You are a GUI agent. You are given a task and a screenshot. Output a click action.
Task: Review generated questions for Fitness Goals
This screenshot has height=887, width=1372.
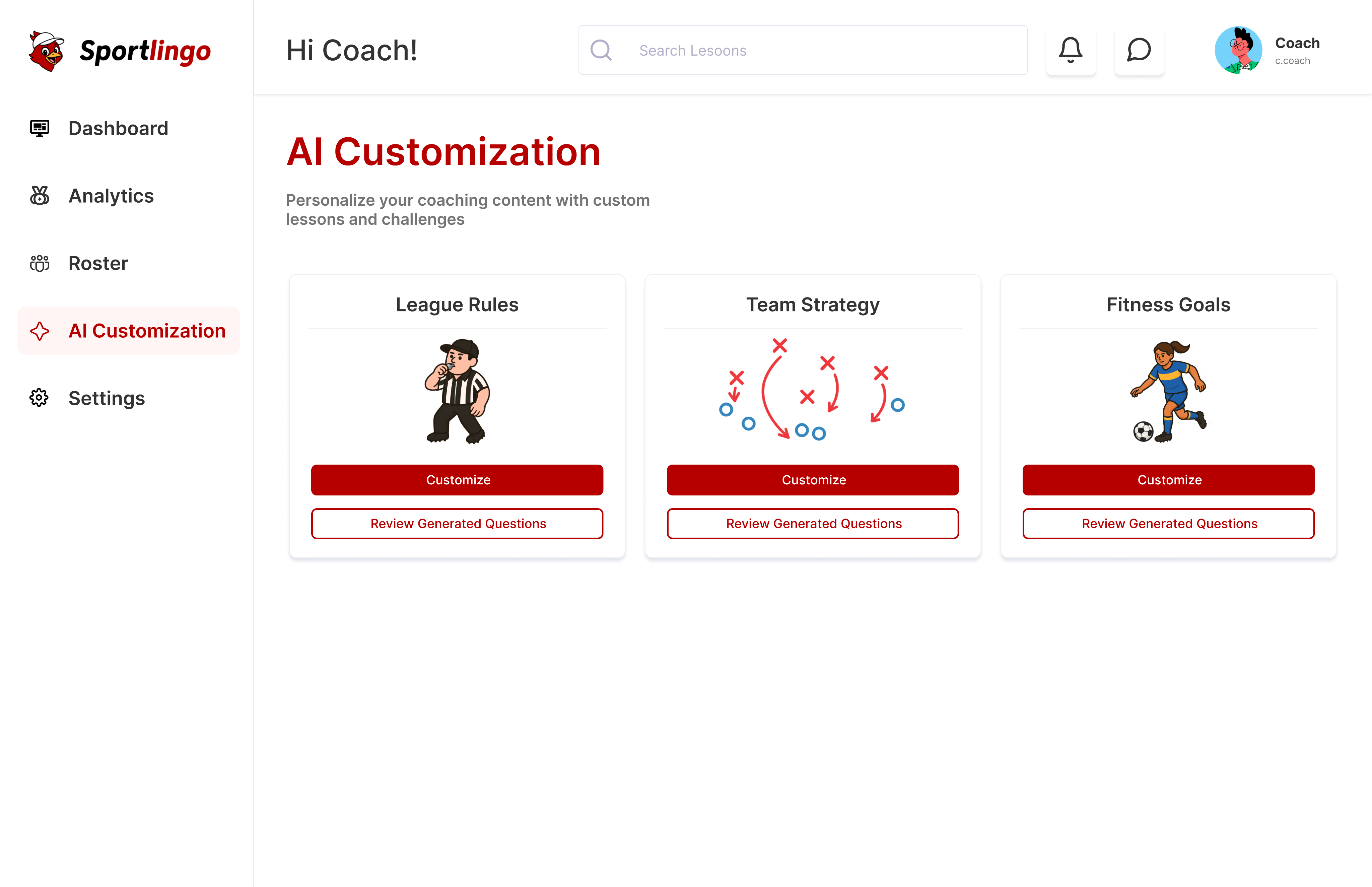(x=1168, y=524)
